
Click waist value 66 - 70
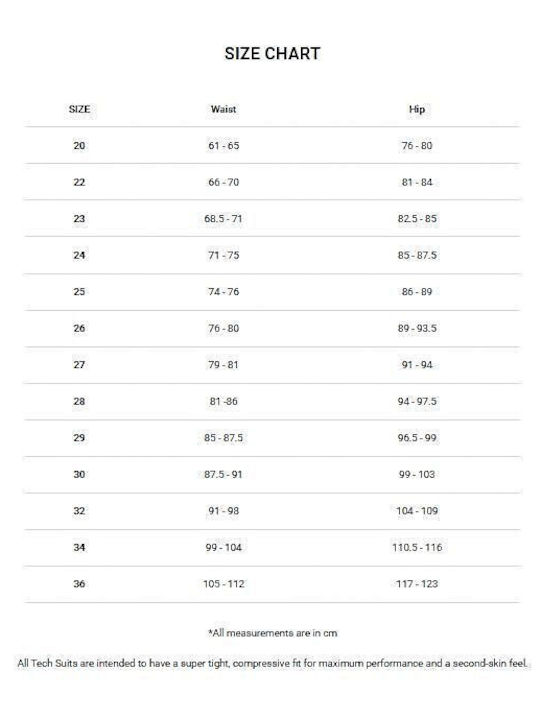(x=224, y=182)
